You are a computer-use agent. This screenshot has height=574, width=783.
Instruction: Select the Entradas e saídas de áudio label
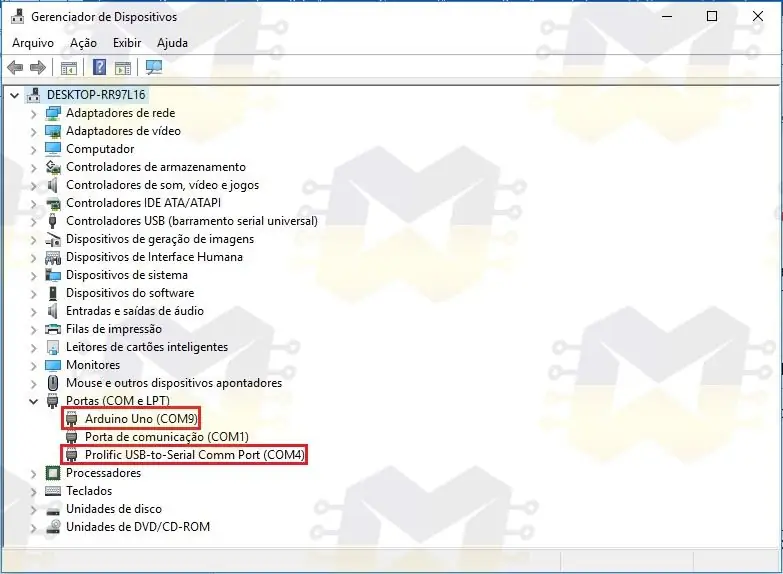[135, 311]
